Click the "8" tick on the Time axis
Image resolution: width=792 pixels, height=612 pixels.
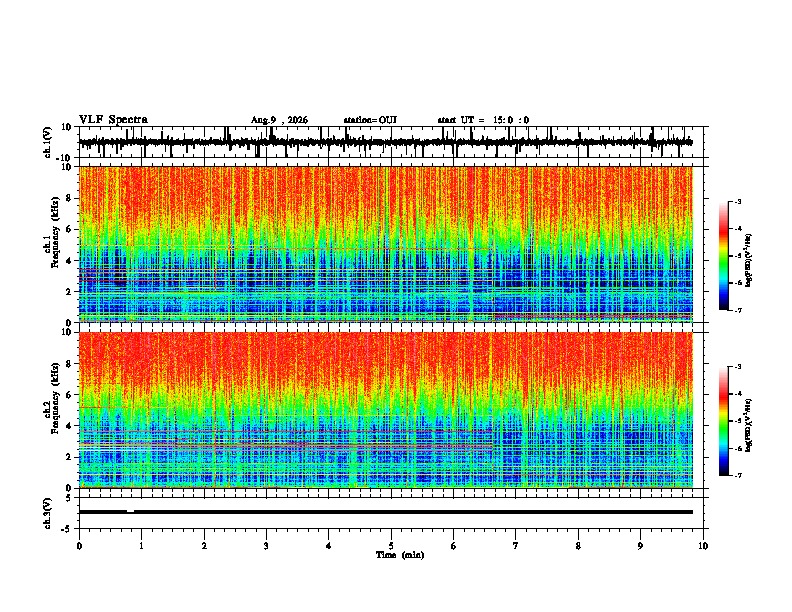578,546
